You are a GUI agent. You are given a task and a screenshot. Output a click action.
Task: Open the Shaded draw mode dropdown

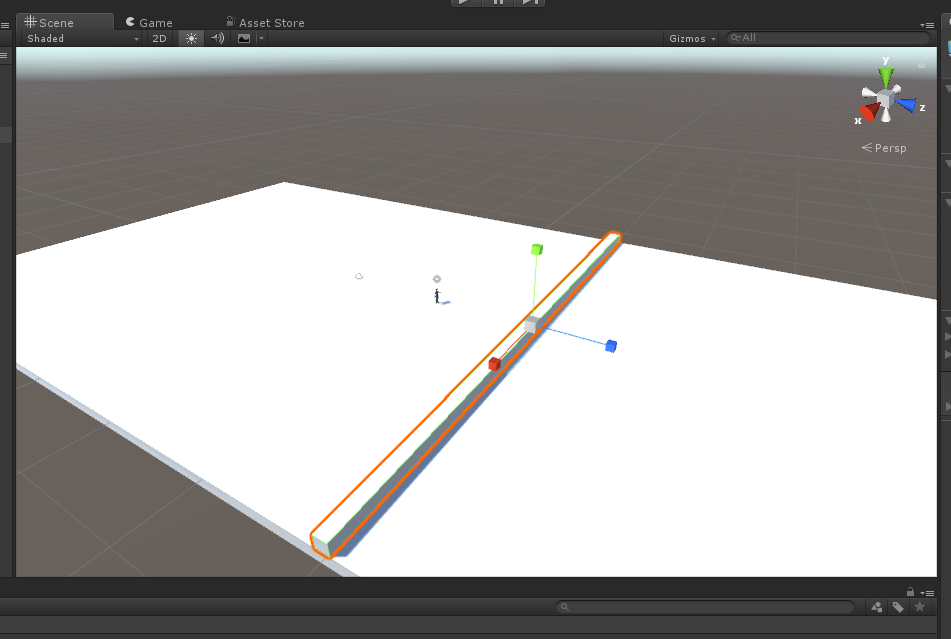tap(82, 38)
